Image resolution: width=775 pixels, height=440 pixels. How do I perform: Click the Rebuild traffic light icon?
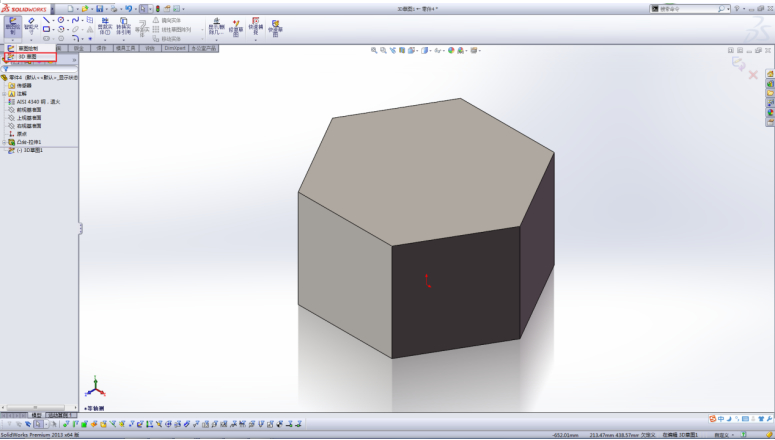(158, 9)
